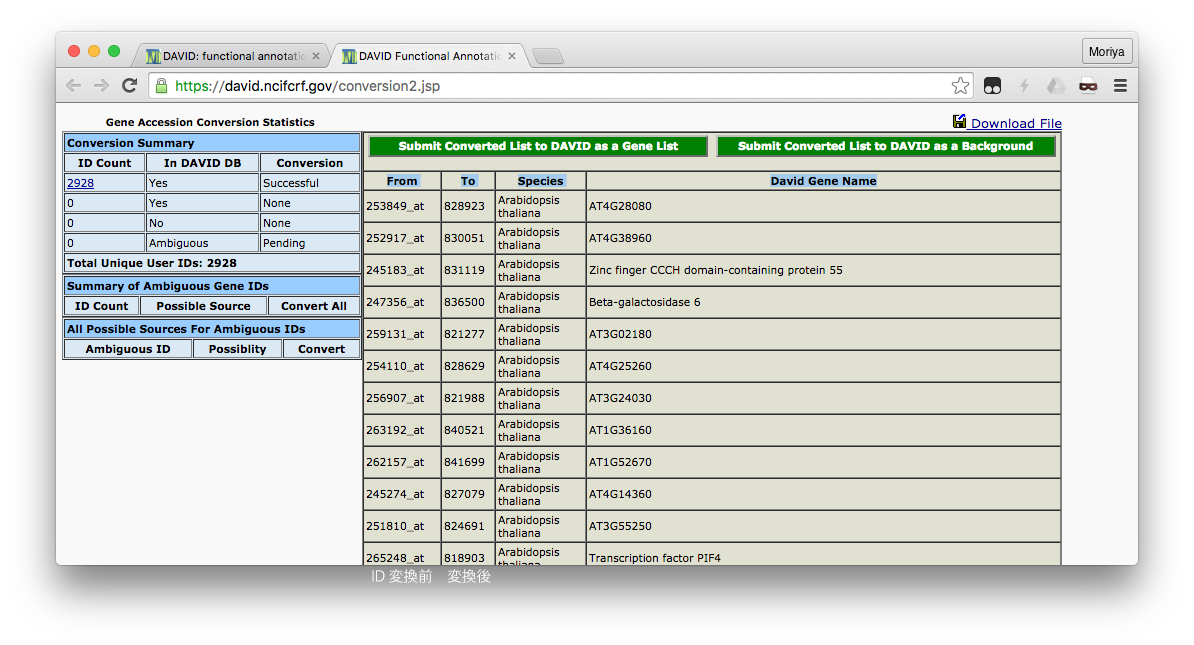Click the To column header
Viewport: 1194px width, 645px height.
pos(468,181)
